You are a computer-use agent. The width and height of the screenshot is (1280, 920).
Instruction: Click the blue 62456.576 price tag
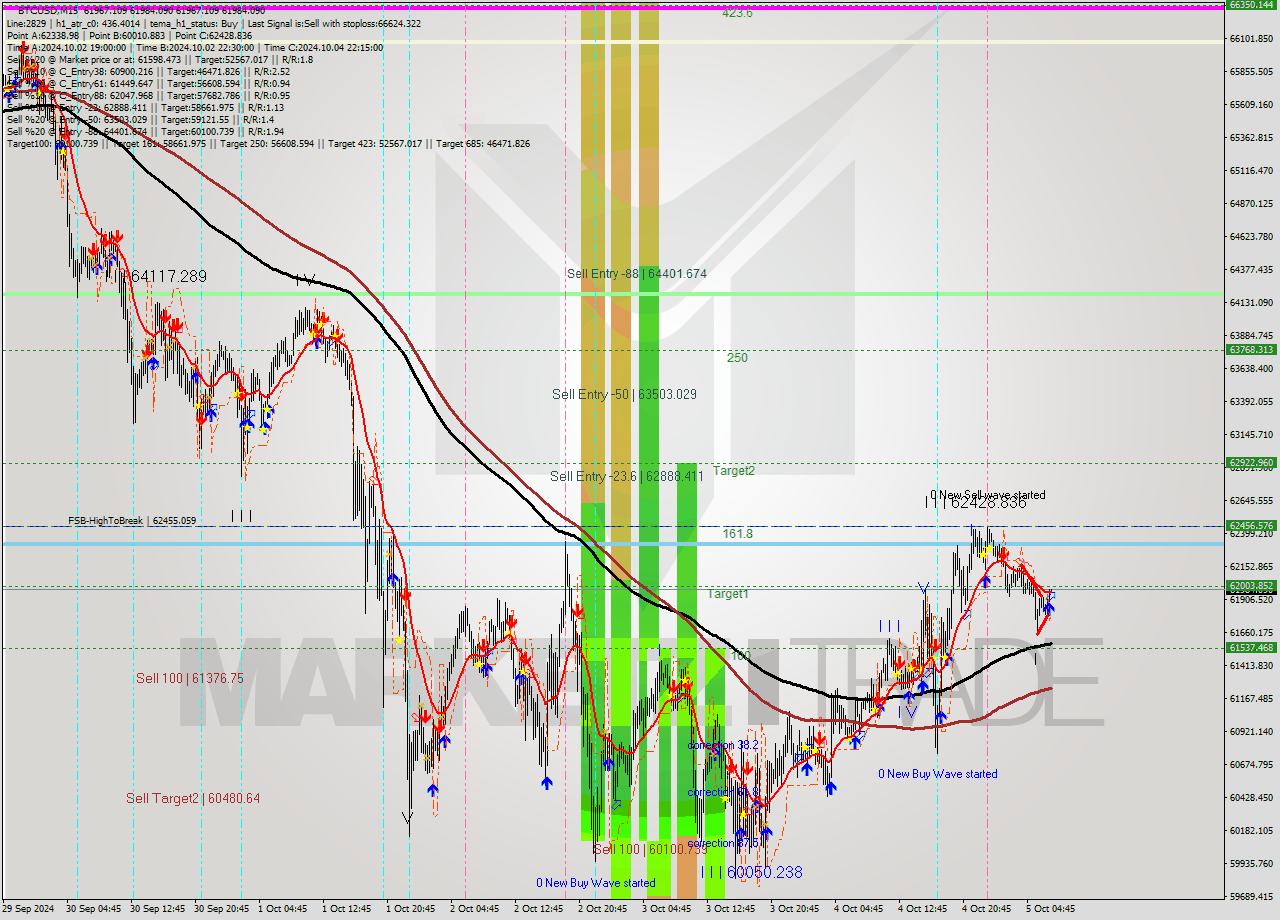coord(1251,525)
